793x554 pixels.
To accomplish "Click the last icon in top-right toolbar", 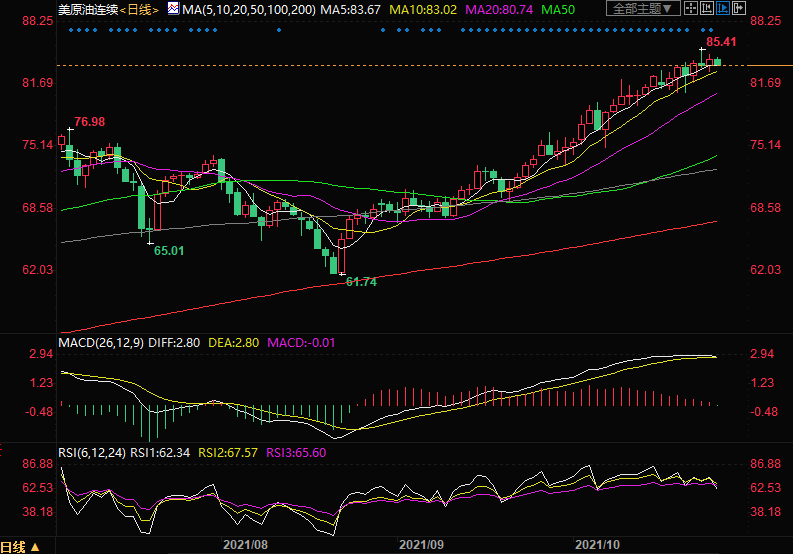I will 741,9.
